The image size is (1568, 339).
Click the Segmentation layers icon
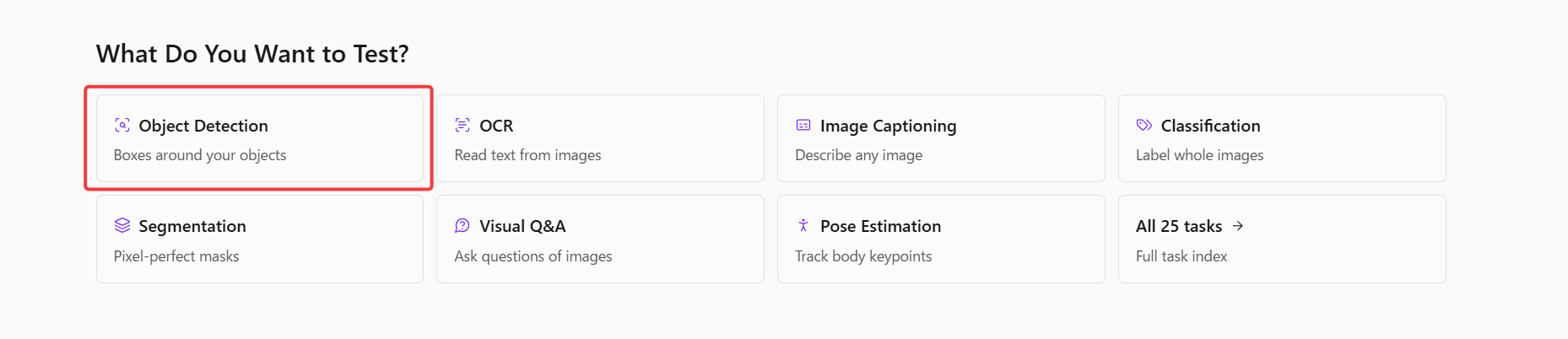pos(122,226)
